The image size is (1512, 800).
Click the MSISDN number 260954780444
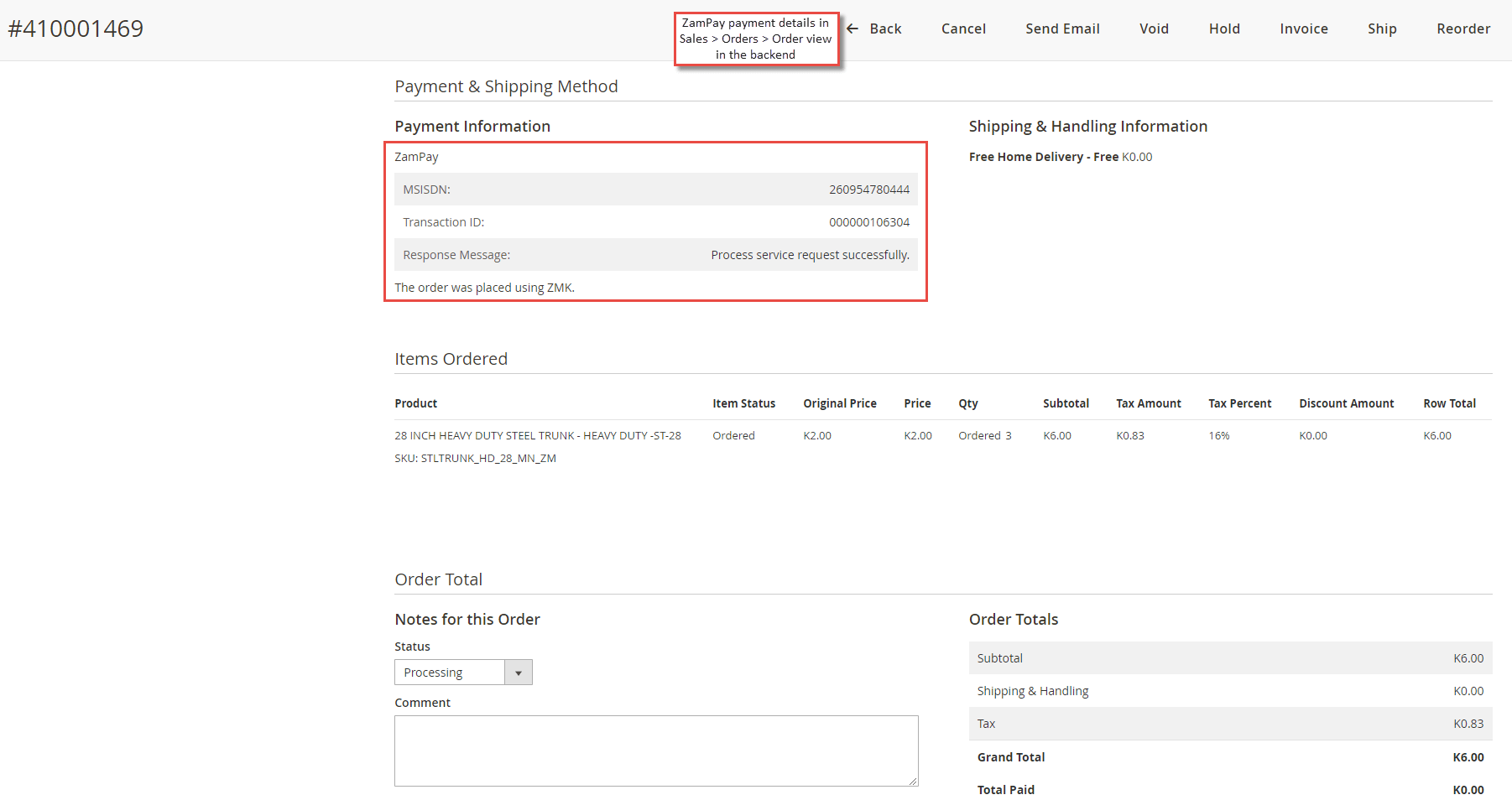click(869, 190)
